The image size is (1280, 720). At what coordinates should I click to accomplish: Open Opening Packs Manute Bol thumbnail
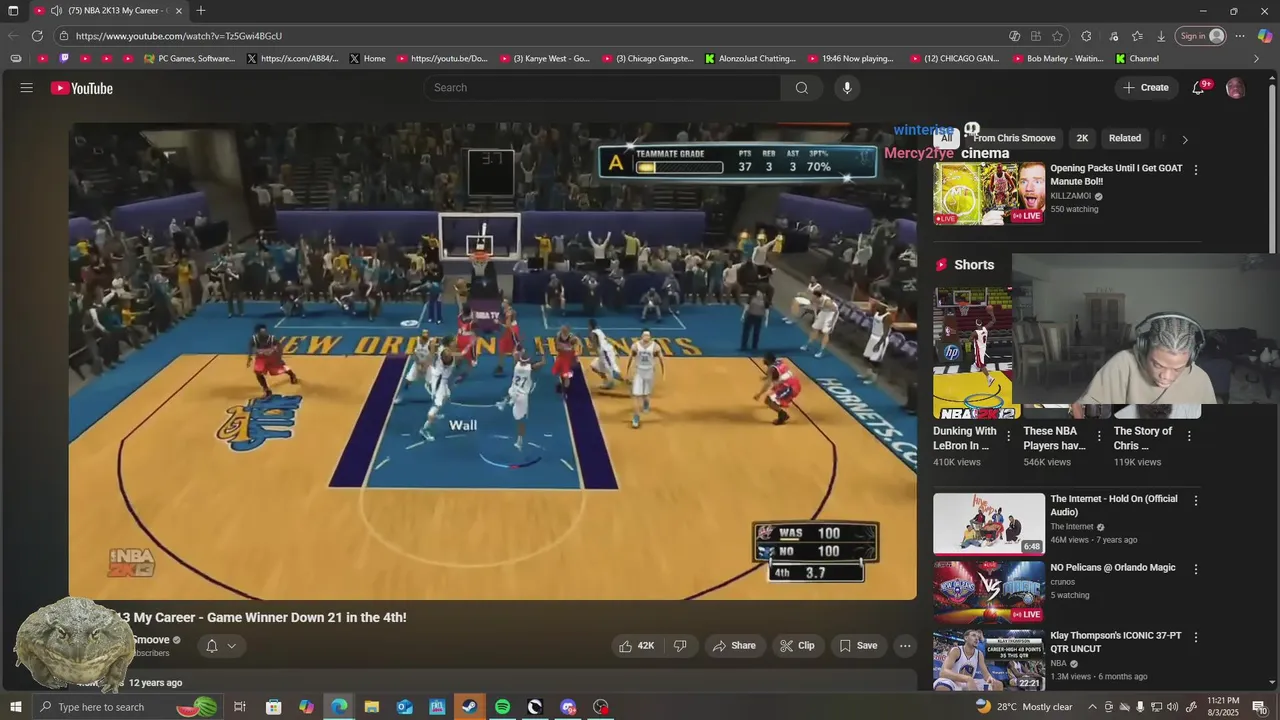point(989,193)
